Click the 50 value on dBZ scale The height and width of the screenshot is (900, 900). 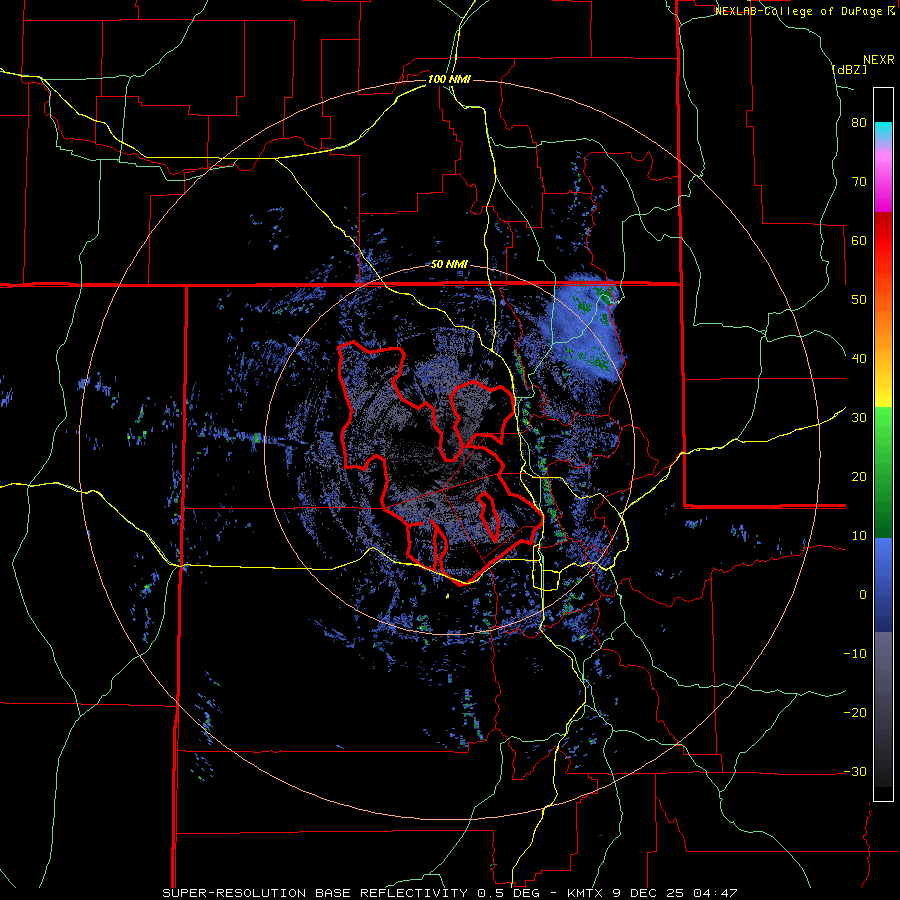pyautogui.click(x=859, y=300)
